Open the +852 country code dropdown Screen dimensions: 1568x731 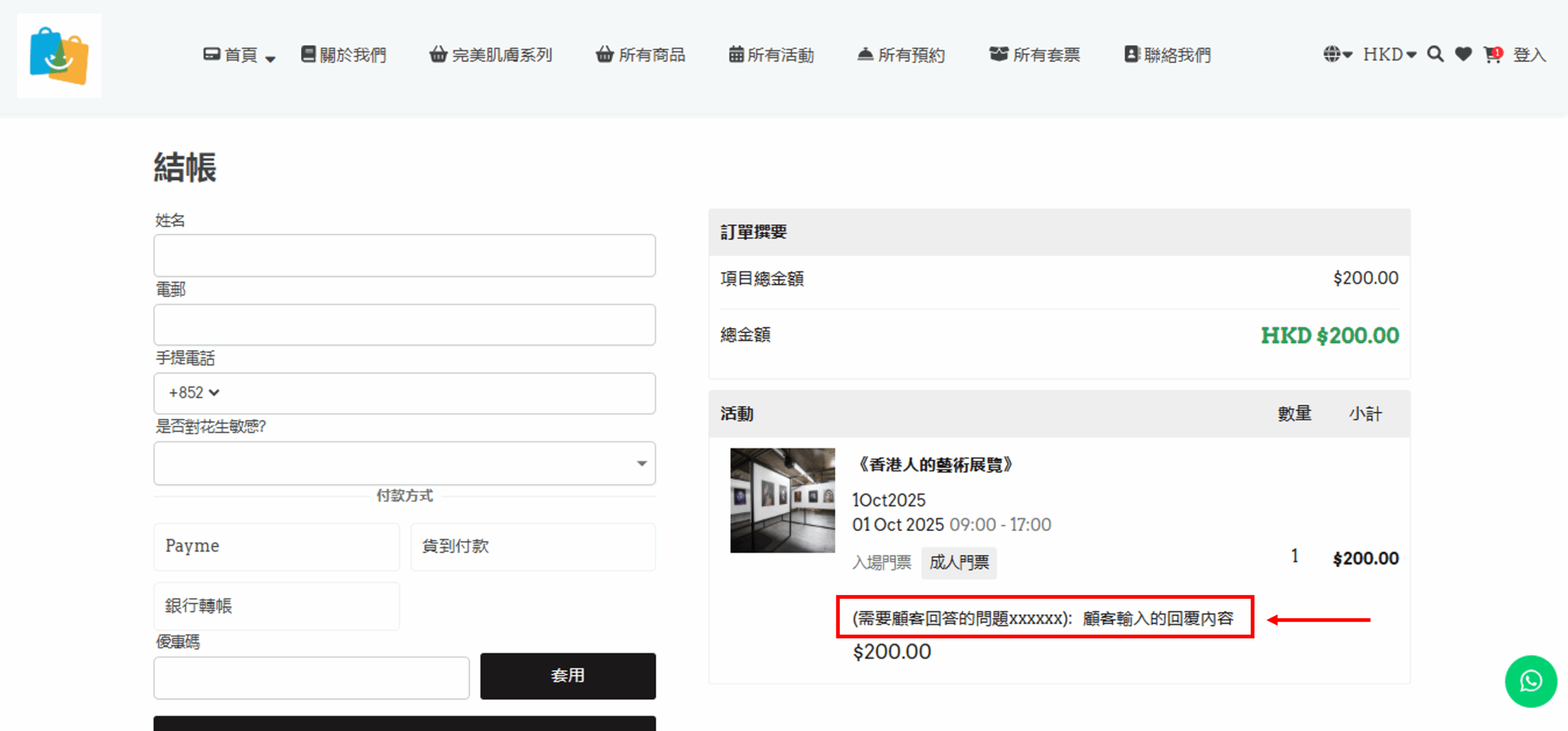pos(194,393)
